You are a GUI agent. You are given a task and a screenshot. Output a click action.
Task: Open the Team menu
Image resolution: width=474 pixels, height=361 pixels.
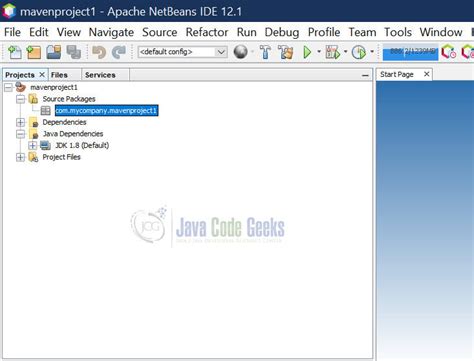click(x=362, y=32)
